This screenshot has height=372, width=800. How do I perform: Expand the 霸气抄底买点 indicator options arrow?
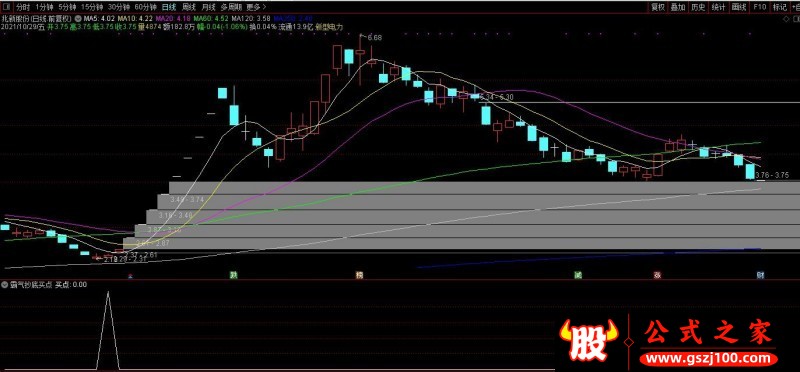tap(5, 285)
